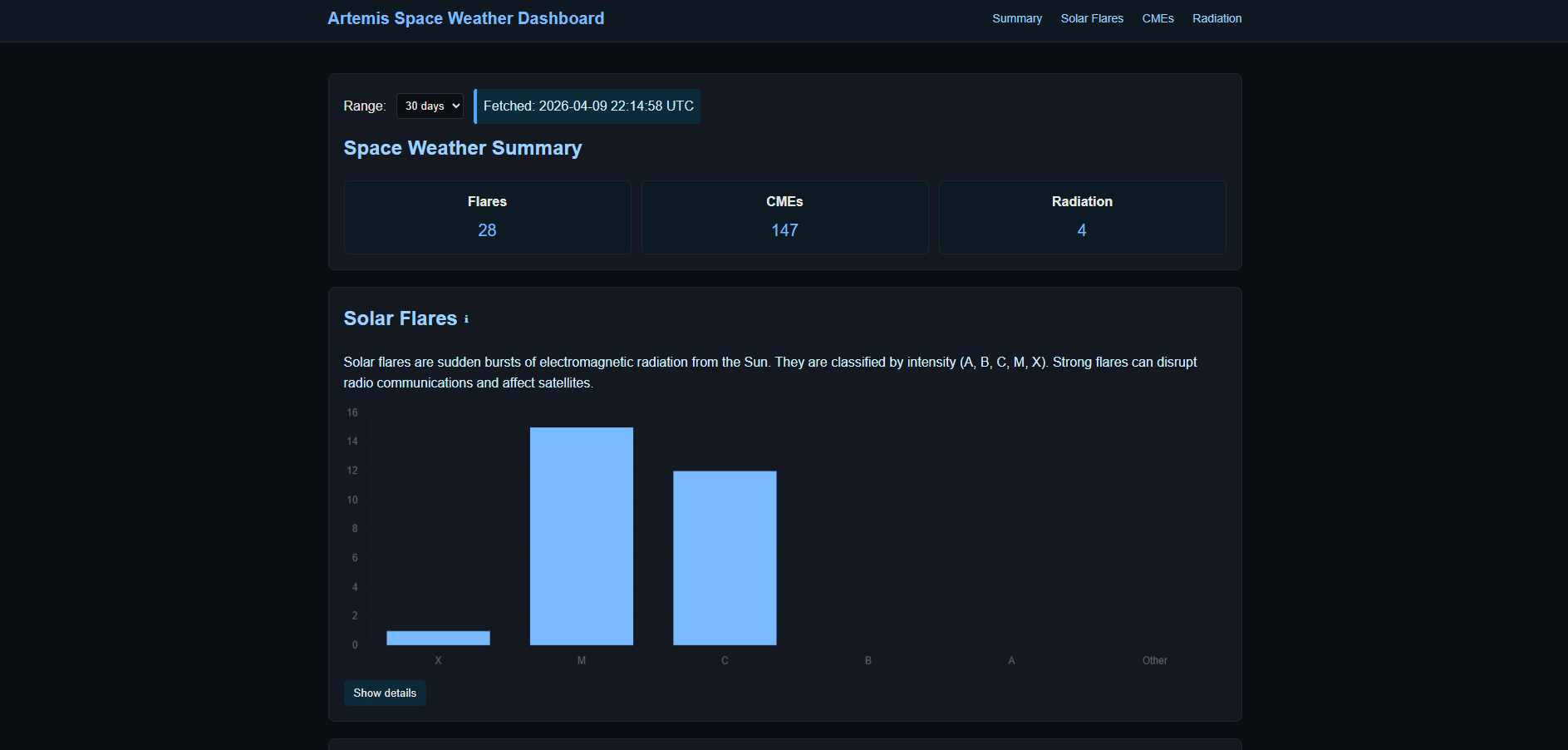Go to the CMEs section via navbar

(x=1158, y=18)
